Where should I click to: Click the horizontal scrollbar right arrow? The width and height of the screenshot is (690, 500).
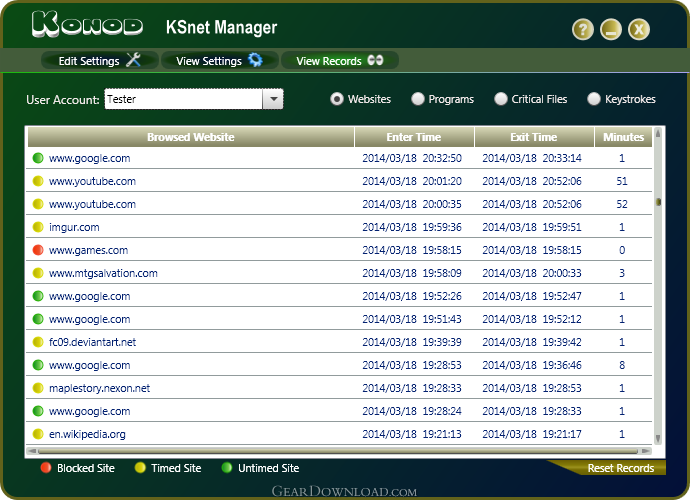(x=646, y=451)
